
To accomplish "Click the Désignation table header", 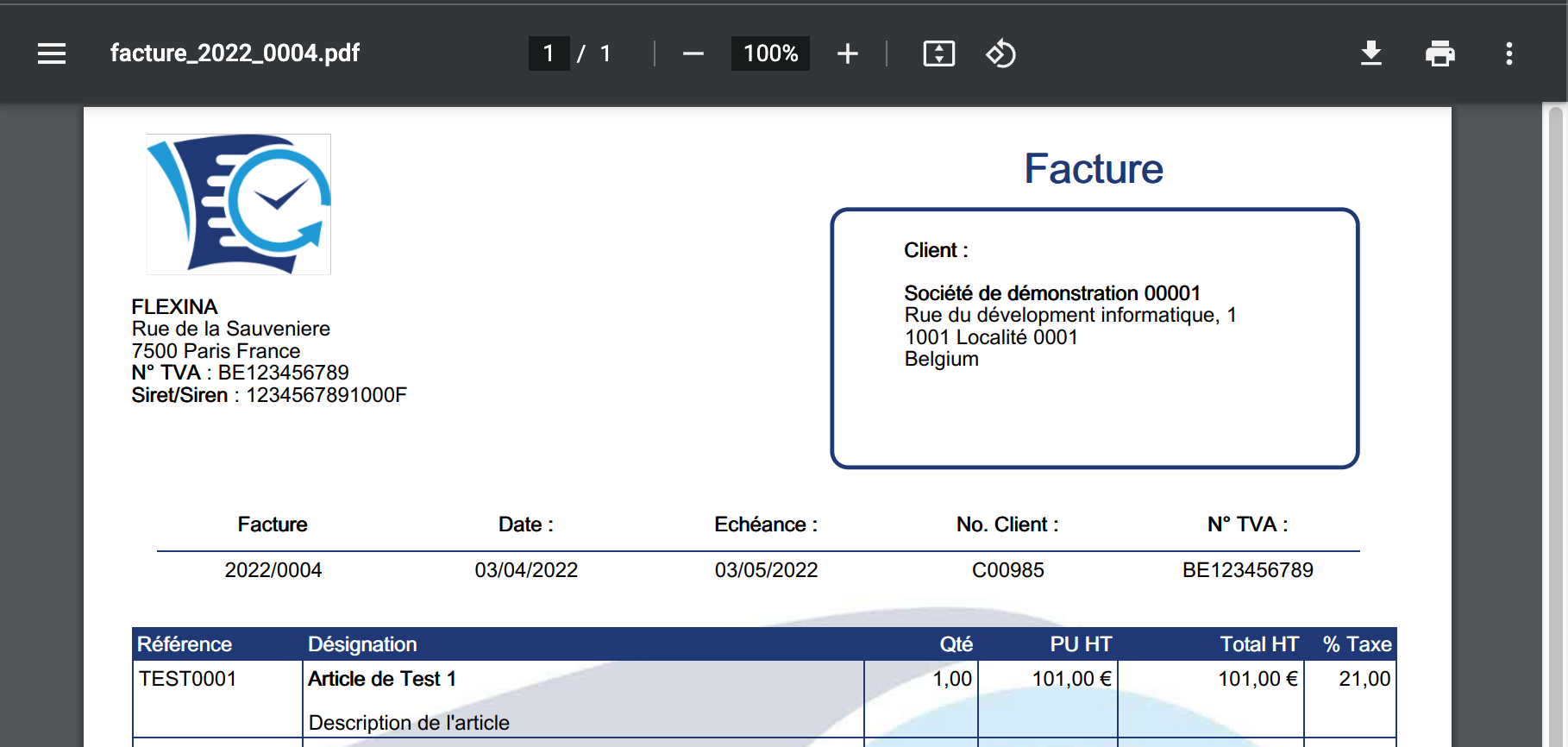I will pos(362,644).
